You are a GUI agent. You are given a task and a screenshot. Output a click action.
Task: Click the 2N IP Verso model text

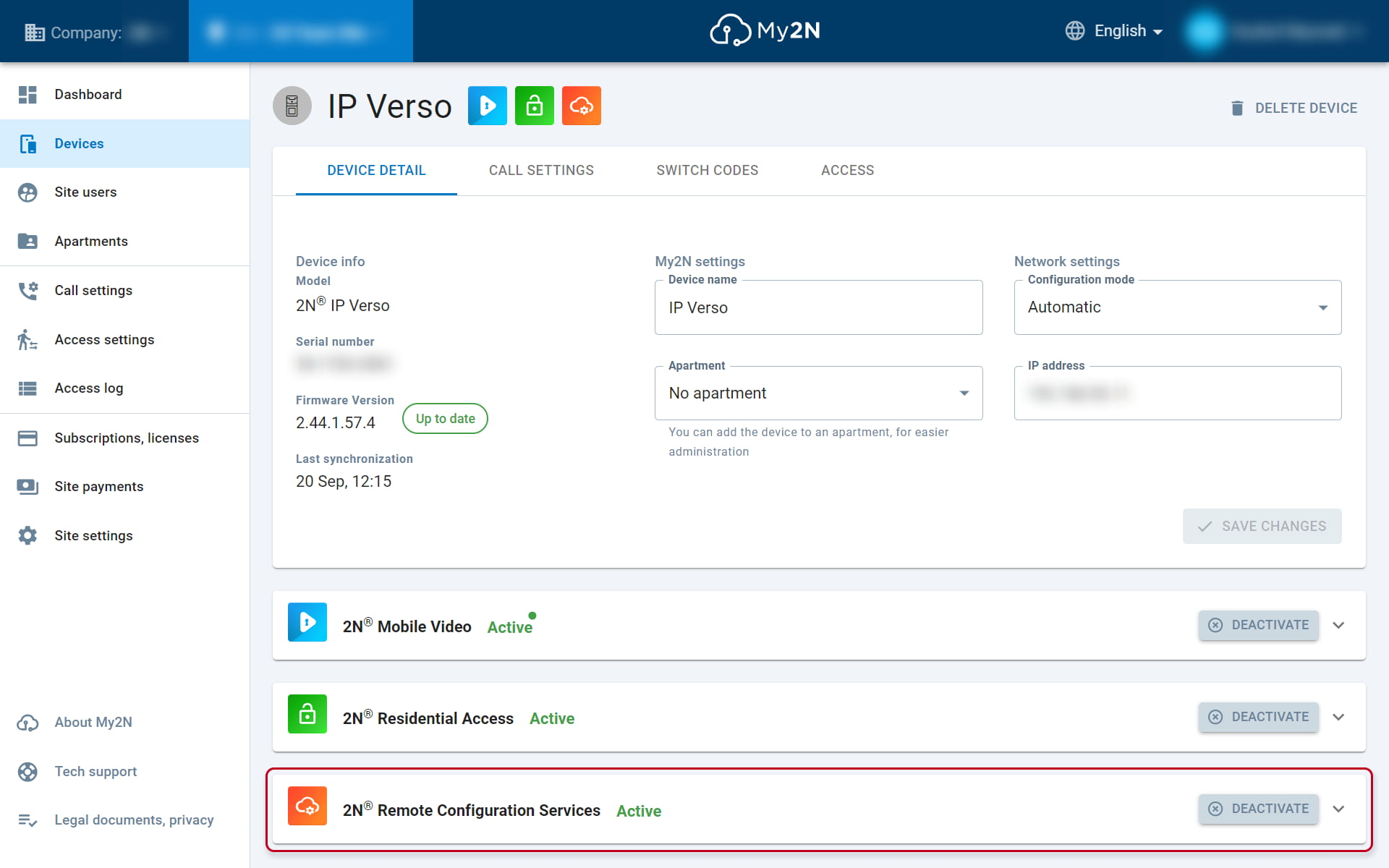coord(342,305)
